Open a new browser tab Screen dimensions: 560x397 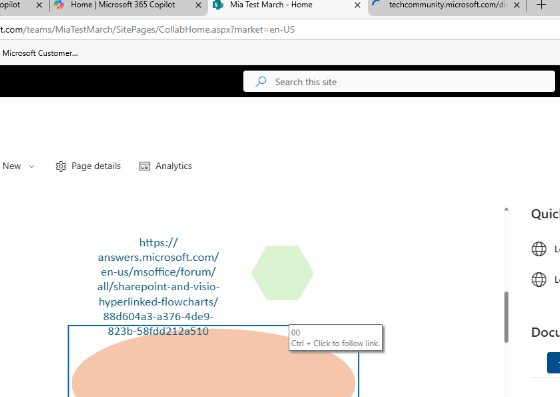pyautogui.click(x=541, y=5)
